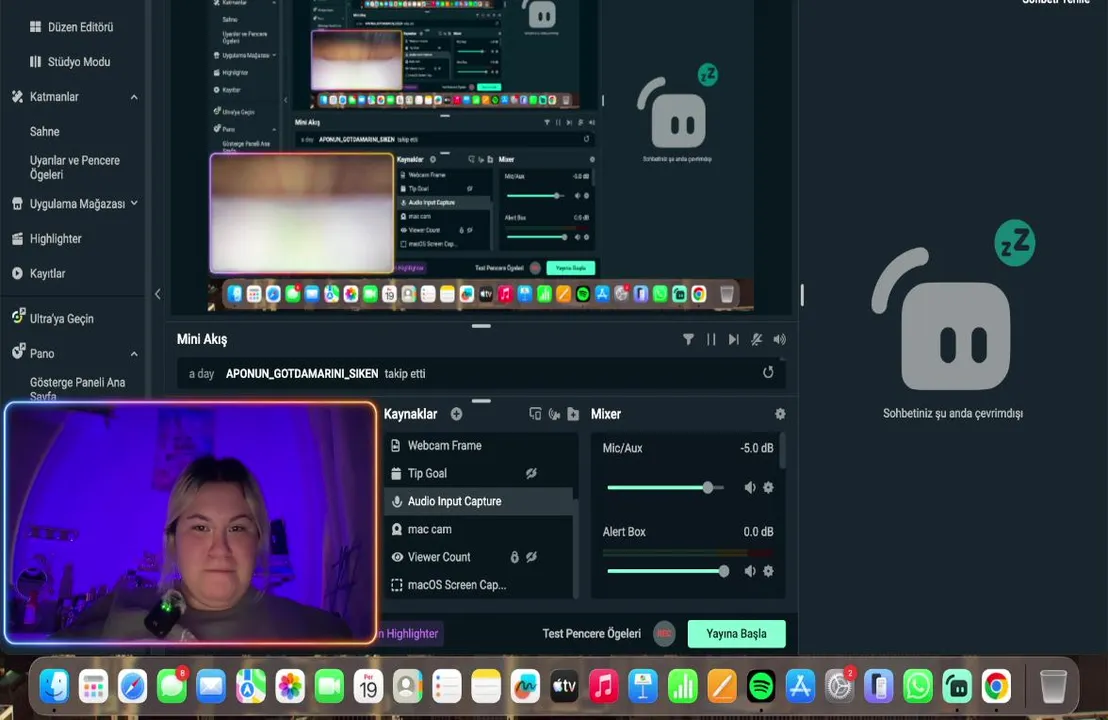Click the audio icon in Kaynaklar header
Image resolution: width=1108 pixels, height=720 pixels.
554,414
